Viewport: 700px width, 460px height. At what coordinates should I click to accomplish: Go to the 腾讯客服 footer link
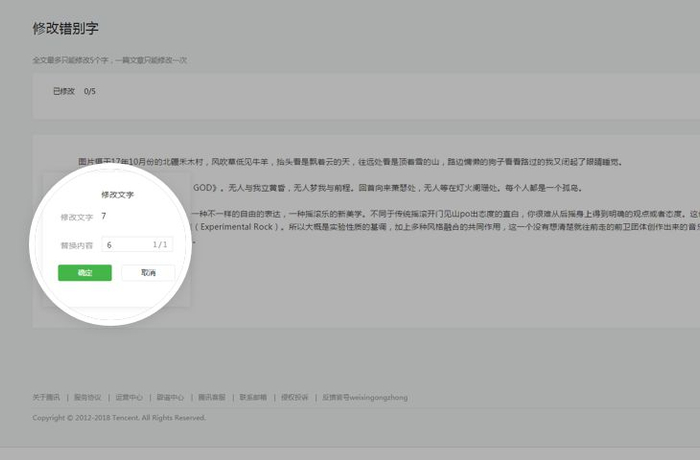pos(212,397)
